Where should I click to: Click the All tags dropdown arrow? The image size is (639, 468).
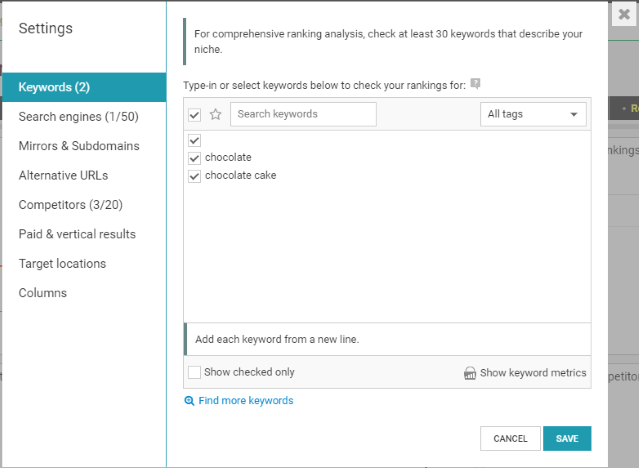[574, 115]
